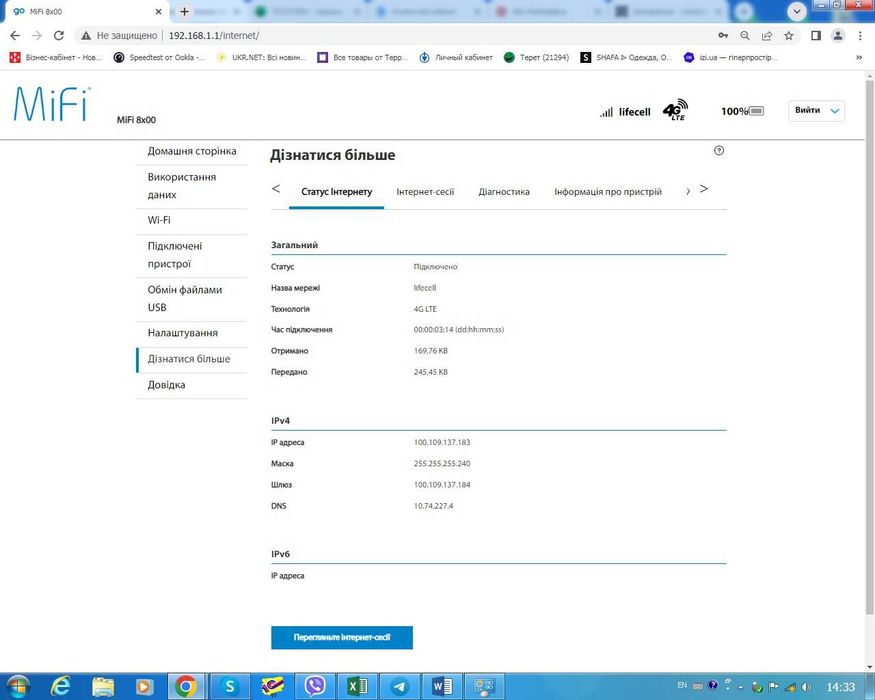875x700 pixels.
Task: Toggle Chrome side panel icon
Action: (x=816, y=35)
